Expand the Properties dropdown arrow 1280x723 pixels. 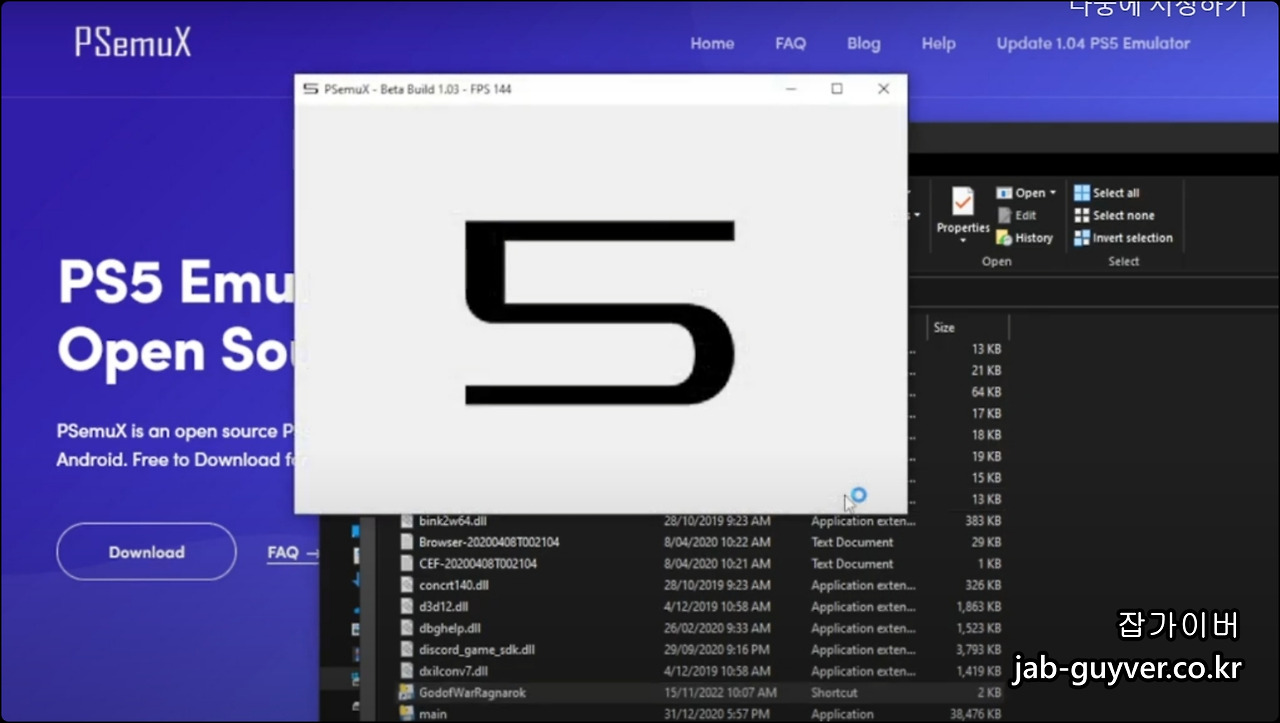[962, 241]
